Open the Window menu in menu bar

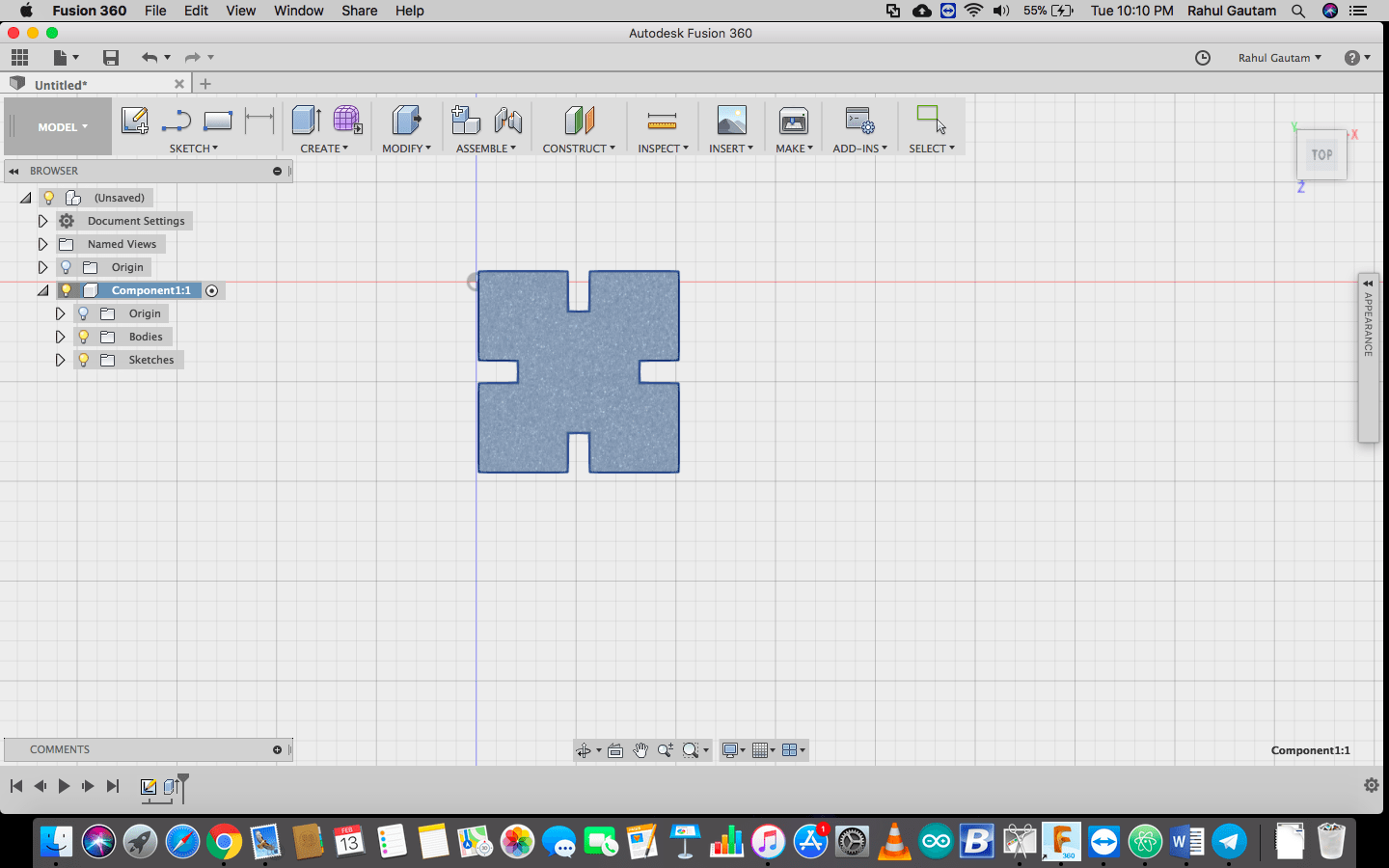[x=299, y=11]
